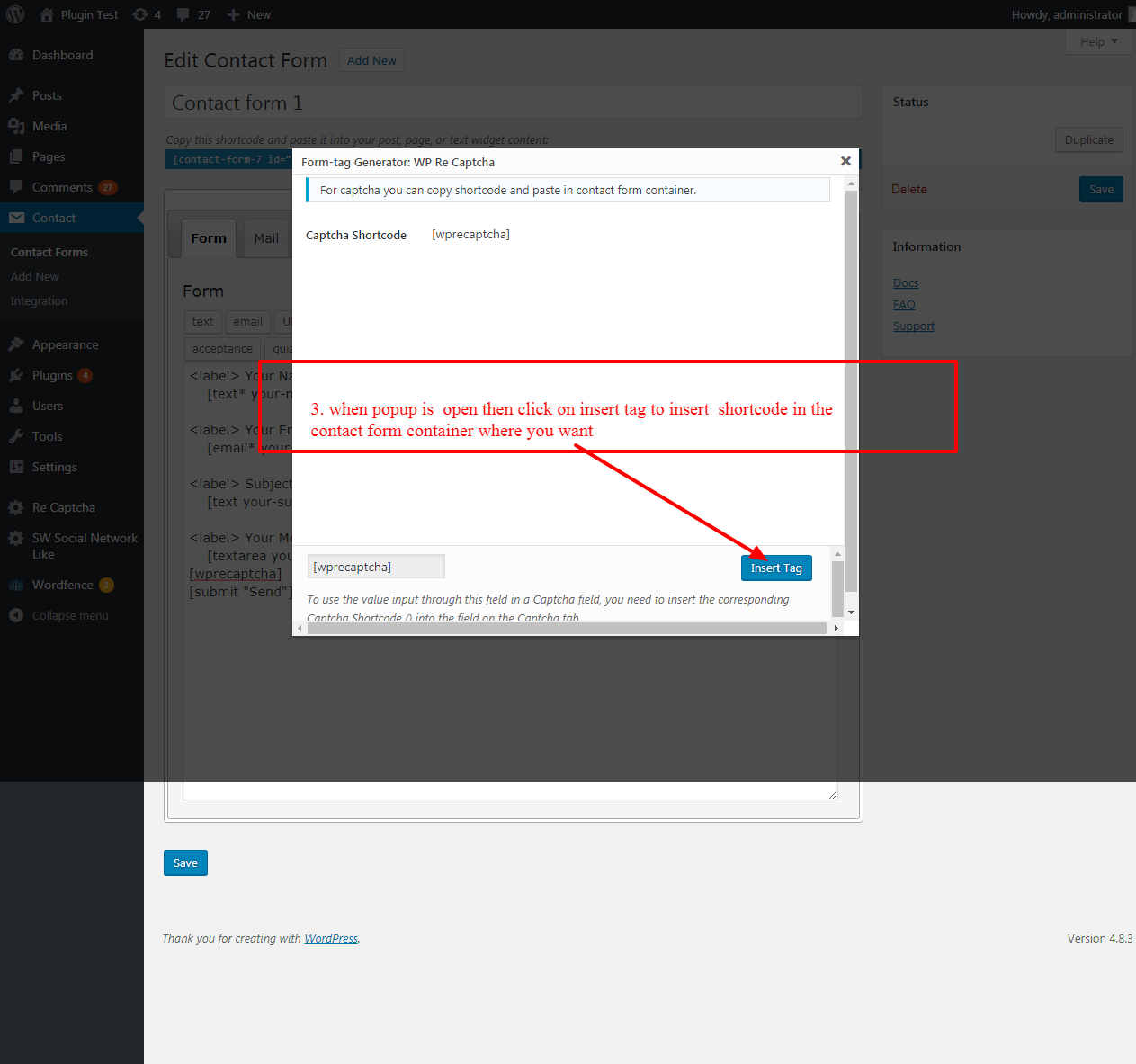Click the Contact envelope icon
Viewport: 1136px width, 1064px height.
pos(16,218)
